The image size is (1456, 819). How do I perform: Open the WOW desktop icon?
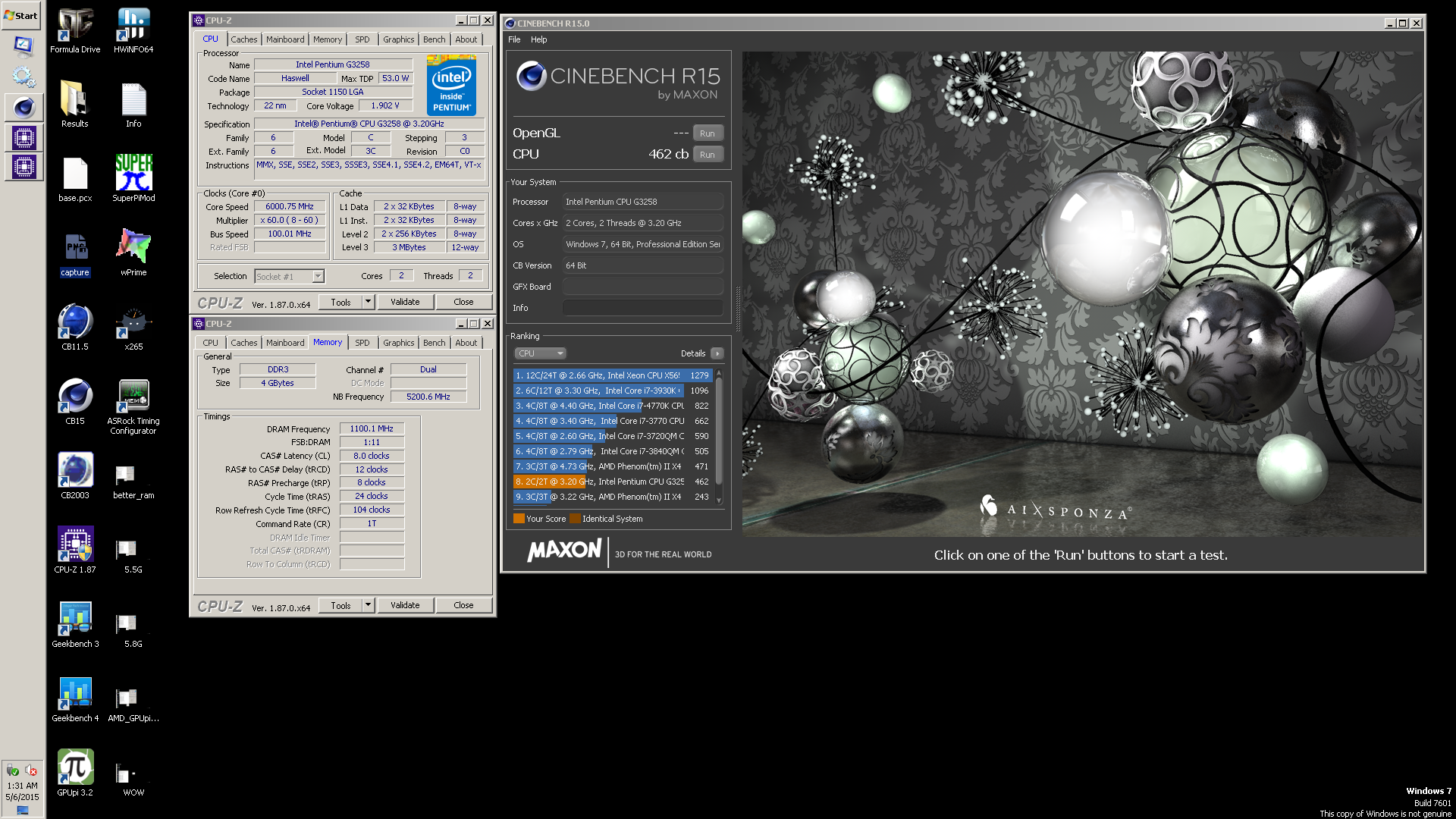tap(133, 781)
